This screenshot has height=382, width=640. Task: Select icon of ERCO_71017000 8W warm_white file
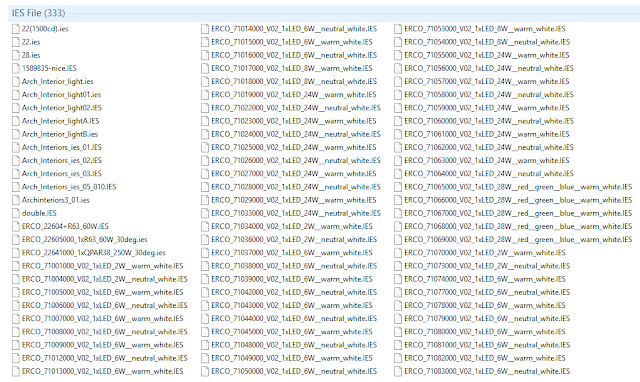(205, 68)
